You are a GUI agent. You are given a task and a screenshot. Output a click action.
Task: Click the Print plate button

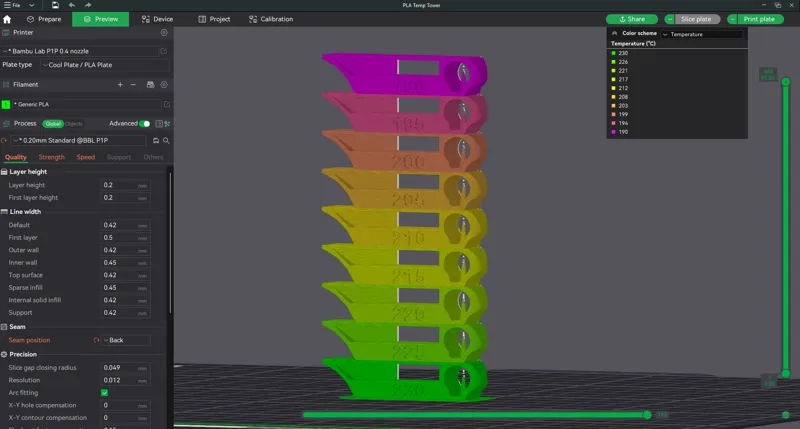click(759, 19)
